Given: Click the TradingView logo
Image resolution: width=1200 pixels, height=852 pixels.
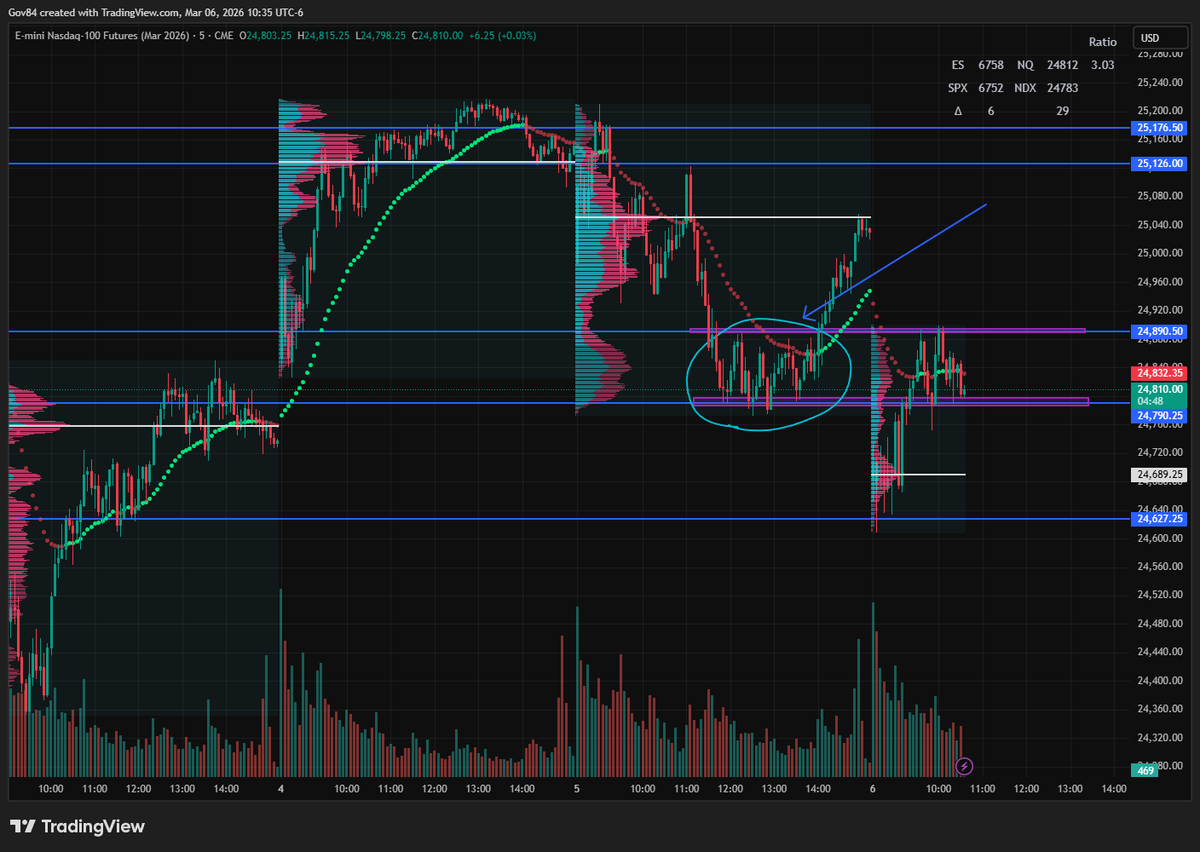Looking at the screenshot, I should [78, 827].
